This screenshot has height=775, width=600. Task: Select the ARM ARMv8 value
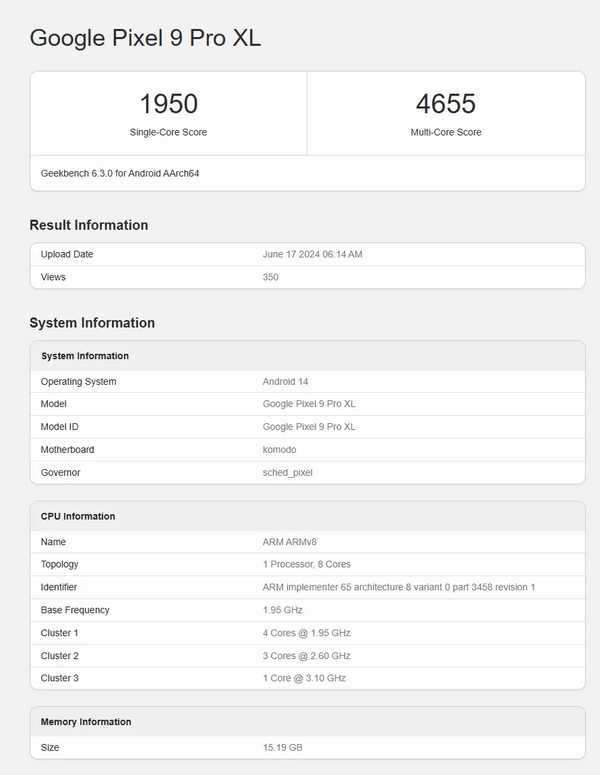290,542
